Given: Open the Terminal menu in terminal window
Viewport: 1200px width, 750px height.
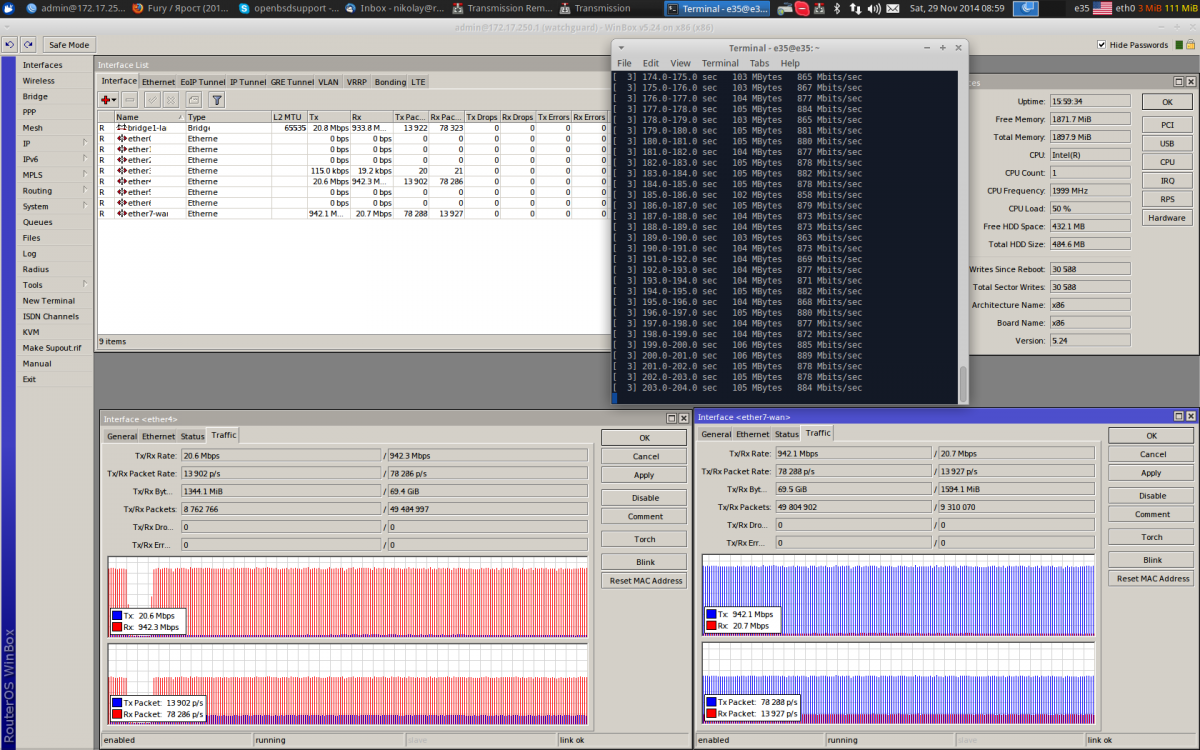Looking at the screenshot, I should (x=719, y=63).
